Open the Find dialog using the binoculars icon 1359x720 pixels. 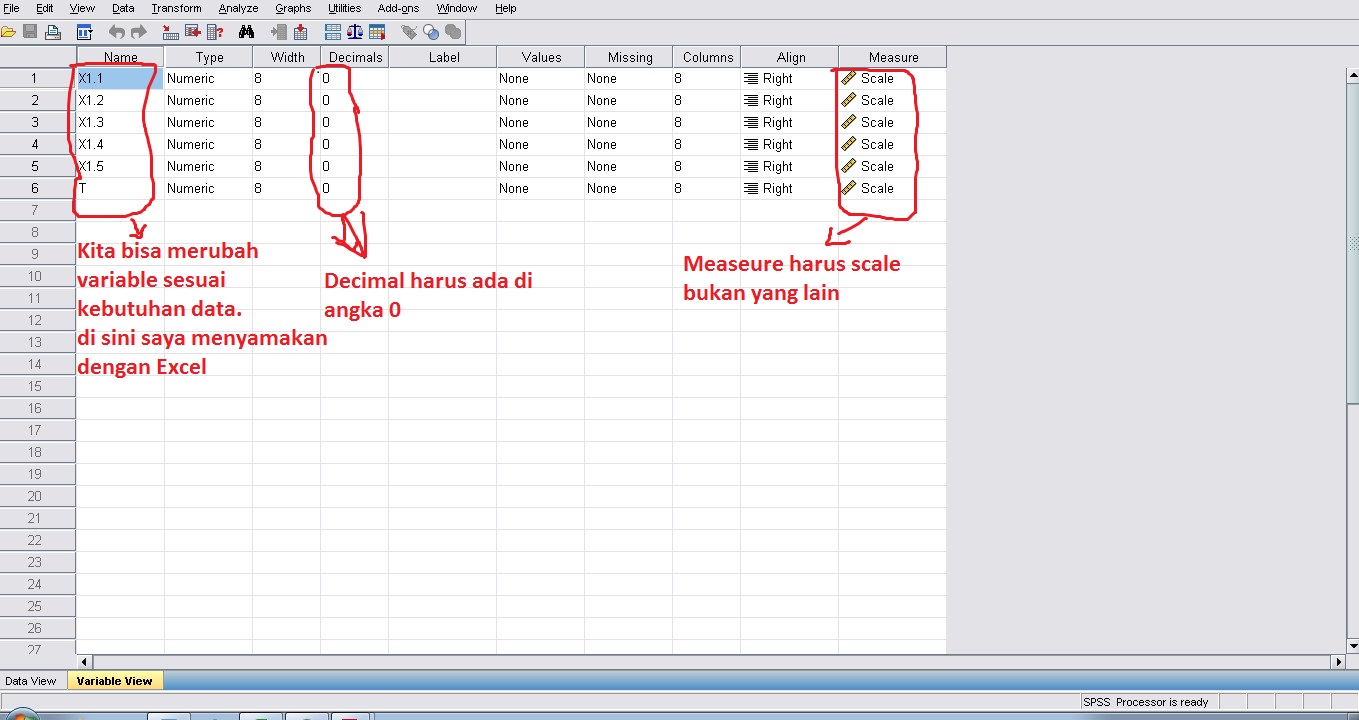248,31
